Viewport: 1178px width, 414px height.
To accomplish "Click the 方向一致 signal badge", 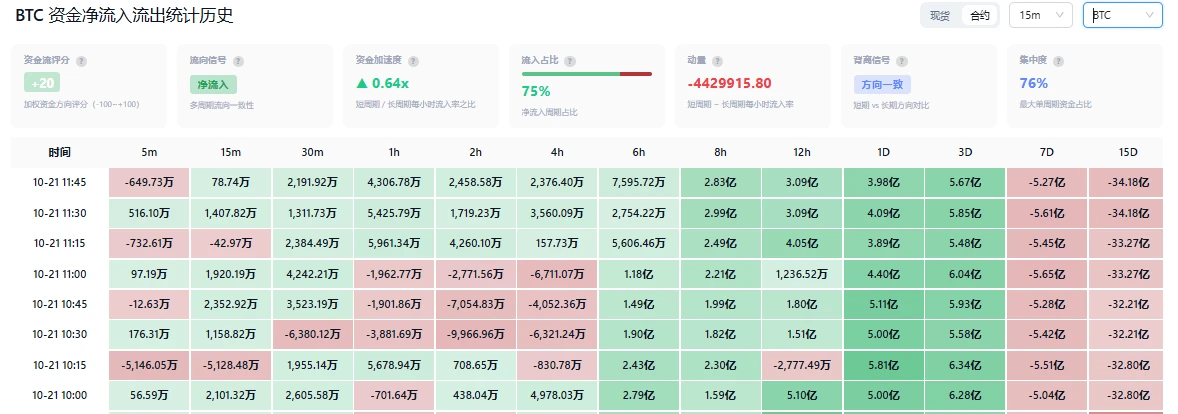I will tap(881, 85).
